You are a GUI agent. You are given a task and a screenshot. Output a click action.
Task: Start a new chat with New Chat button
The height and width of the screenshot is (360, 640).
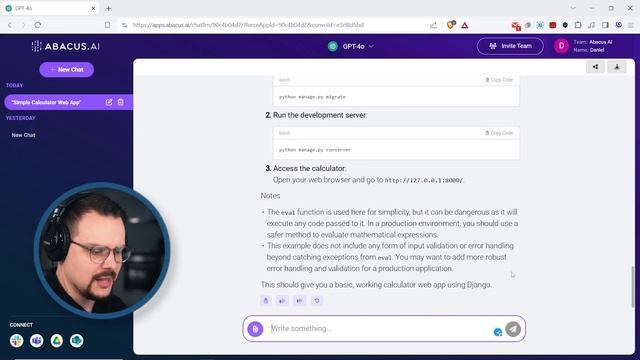point(67,69)
